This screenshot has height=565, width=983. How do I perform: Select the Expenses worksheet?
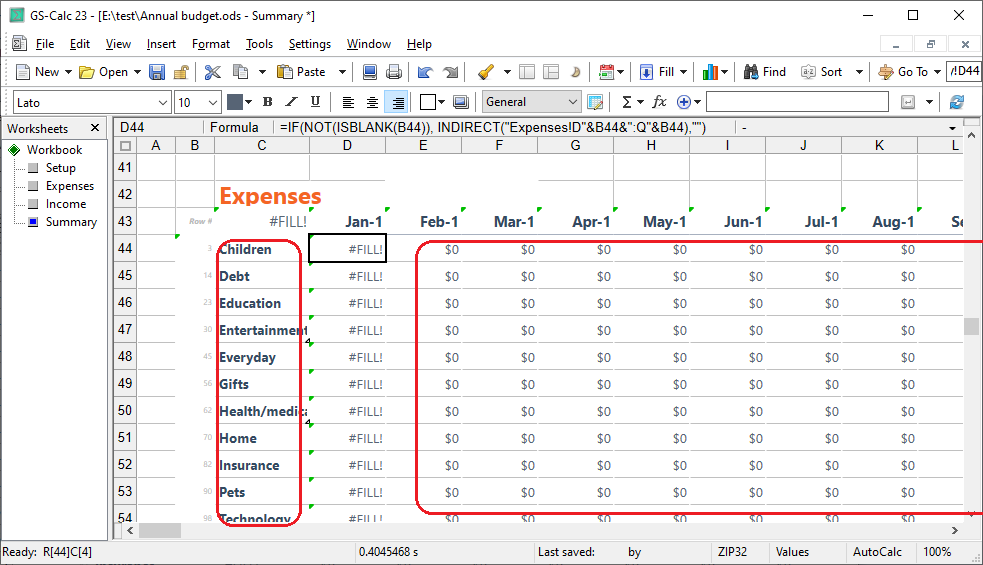[70, 186]
